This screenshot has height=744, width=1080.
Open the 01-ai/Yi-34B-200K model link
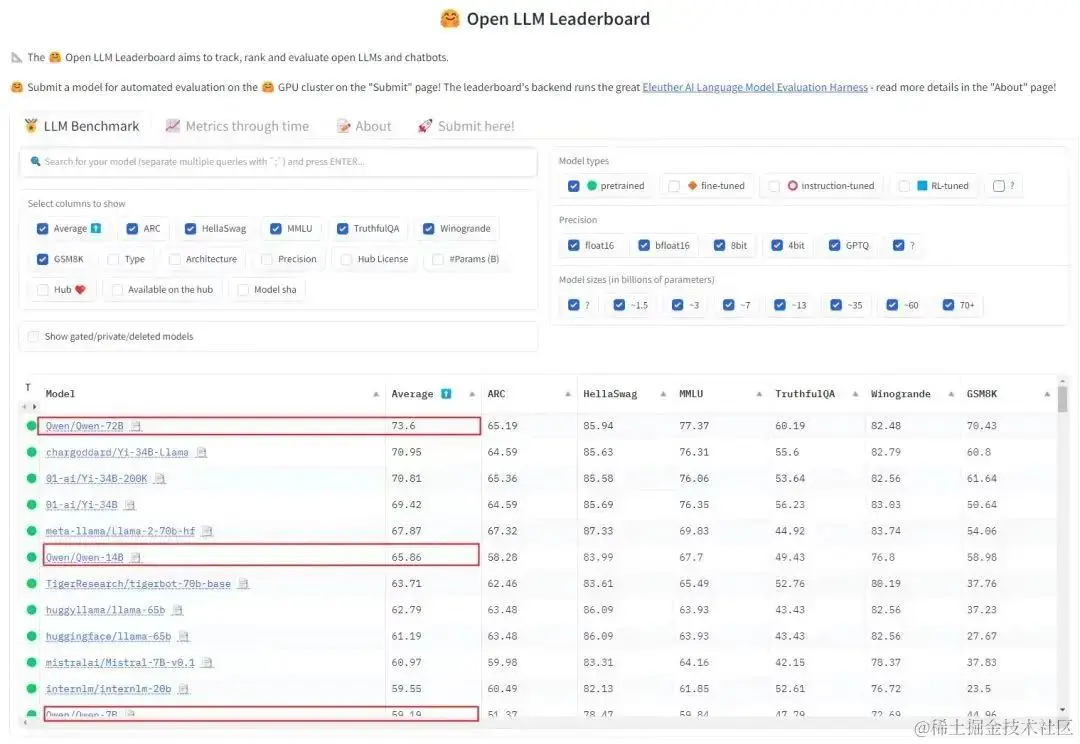96,478
